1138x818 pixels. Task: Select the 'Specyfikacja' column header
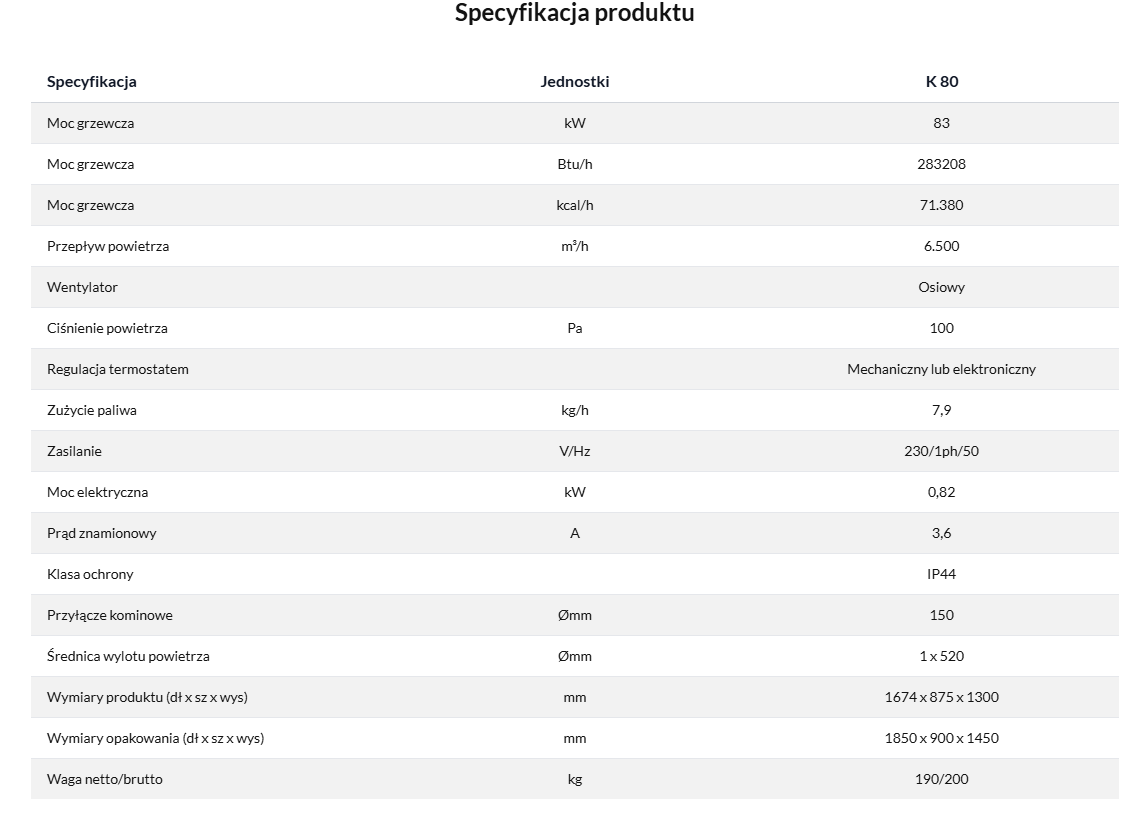92,82
